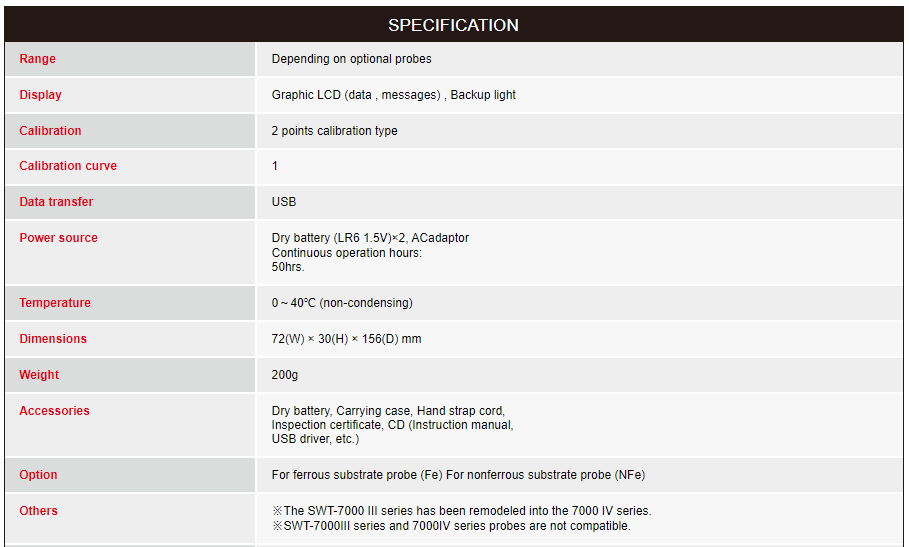Viewport: 909px width, 547px height.
Task: Click the 200g weight value
Action: 285,375
